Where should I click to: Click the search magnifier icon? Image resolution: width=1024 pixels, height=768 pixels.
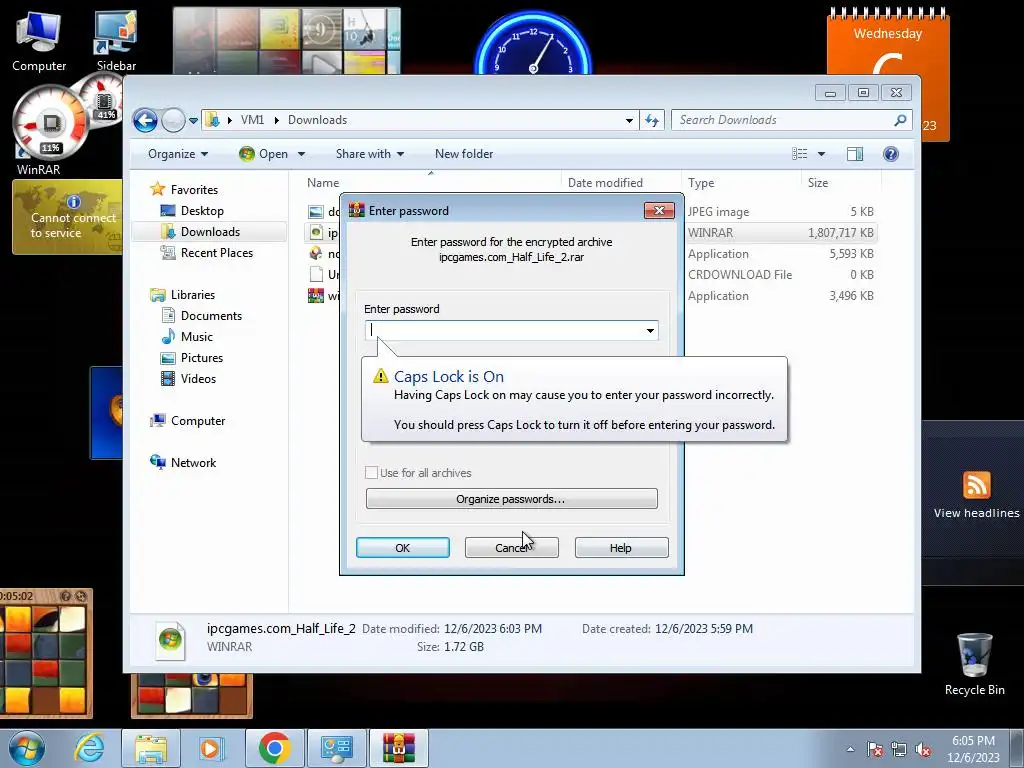coord(901,120)
